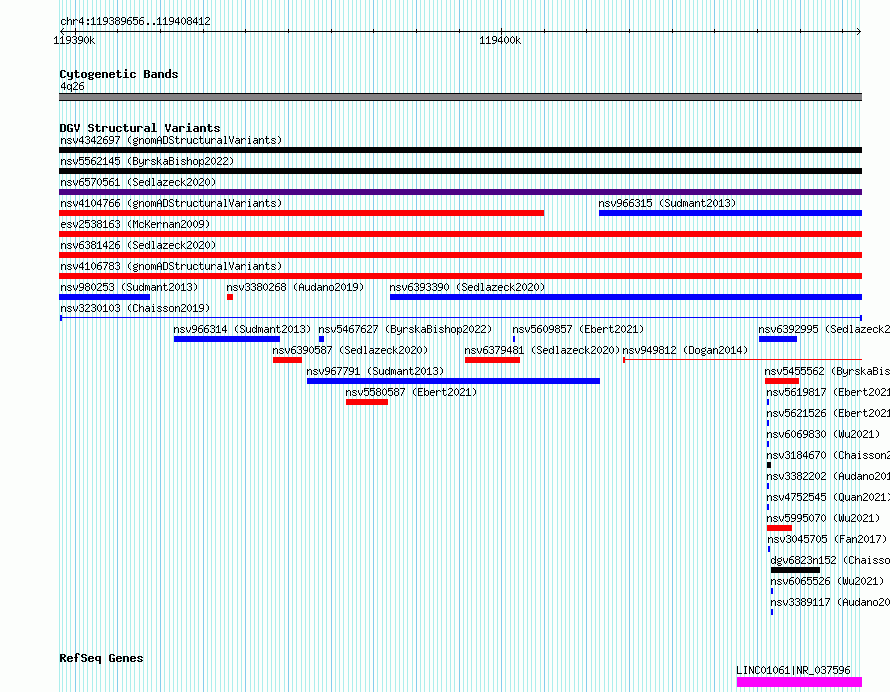
Task: Click the 4q26 band label
Action: tap(72, 86)
